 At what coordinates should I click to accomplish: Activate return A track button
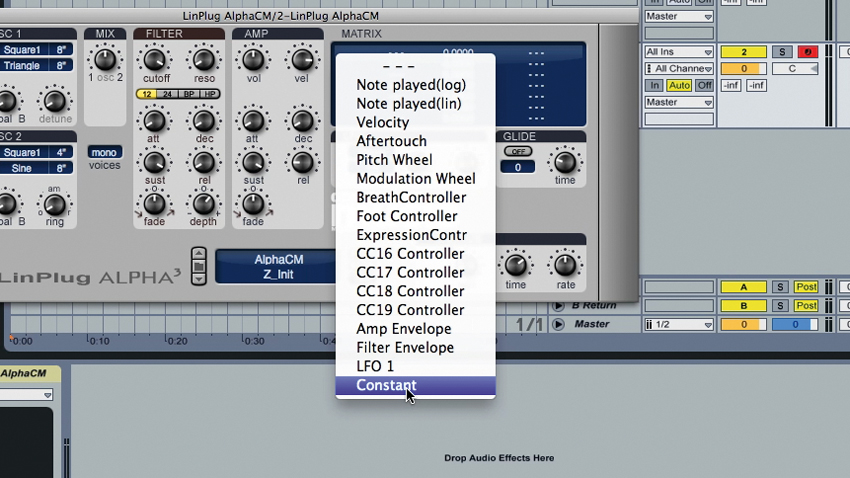(x=743, y=287)
